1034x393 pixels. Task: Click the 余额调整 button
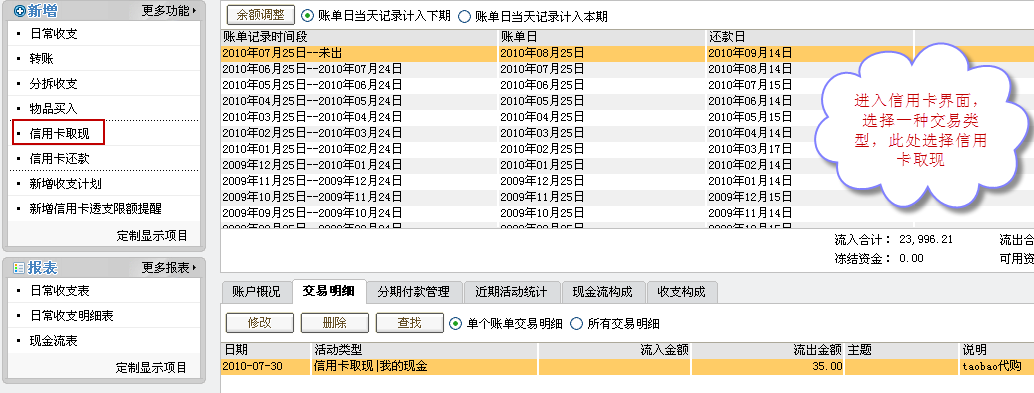(x=260, y=15)
